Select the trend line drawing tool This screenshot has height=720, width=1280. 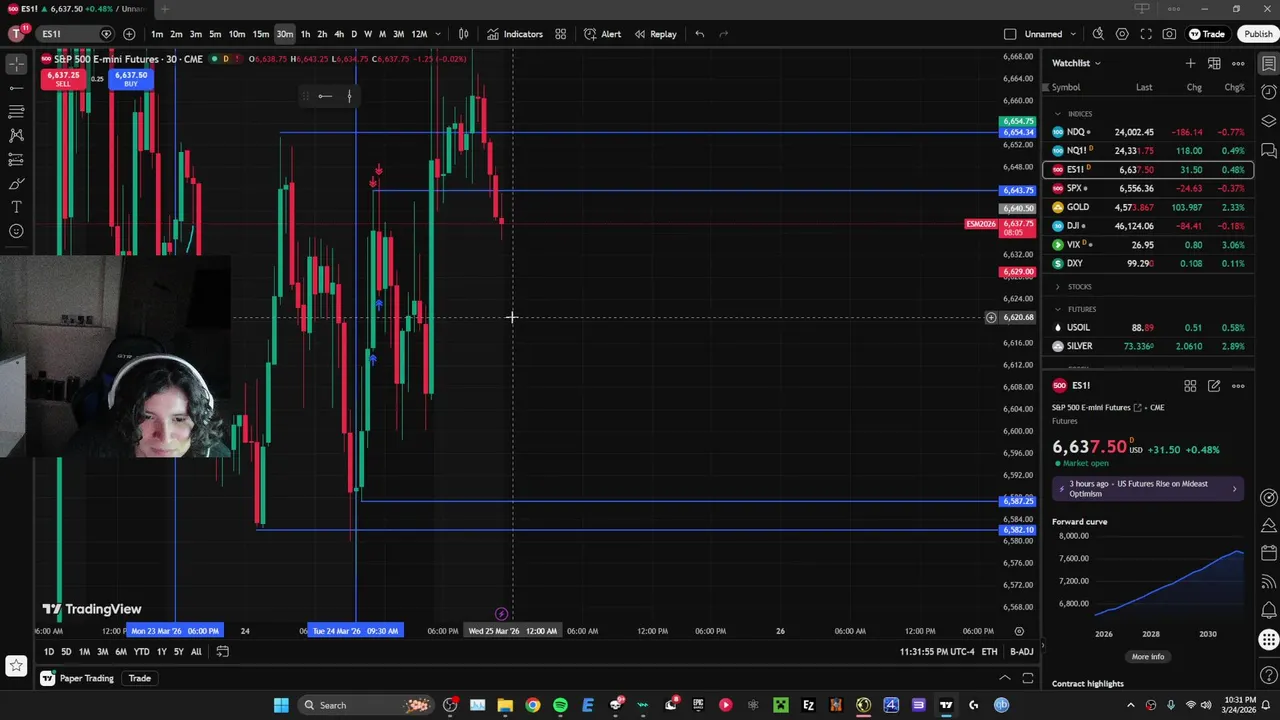[x=16, y=88]
